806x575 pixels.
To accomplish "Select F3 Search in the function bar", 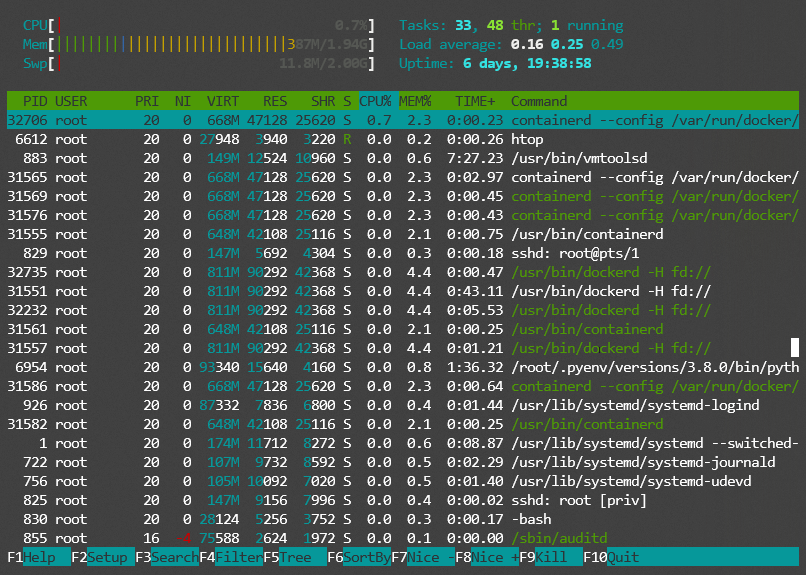I will 167,557.
